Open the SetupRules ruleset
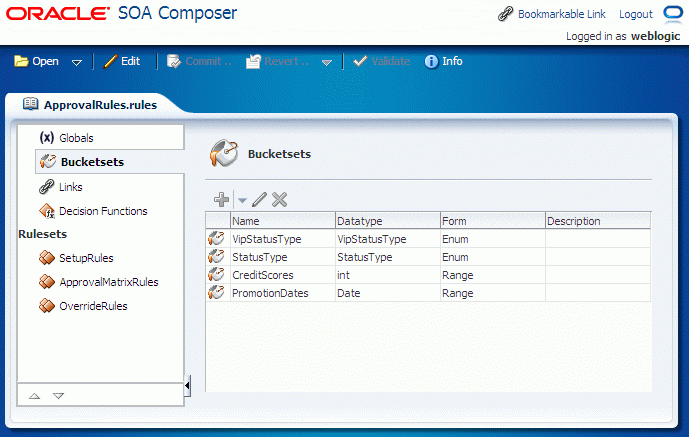The image size is (689, 437). (86, 258)
